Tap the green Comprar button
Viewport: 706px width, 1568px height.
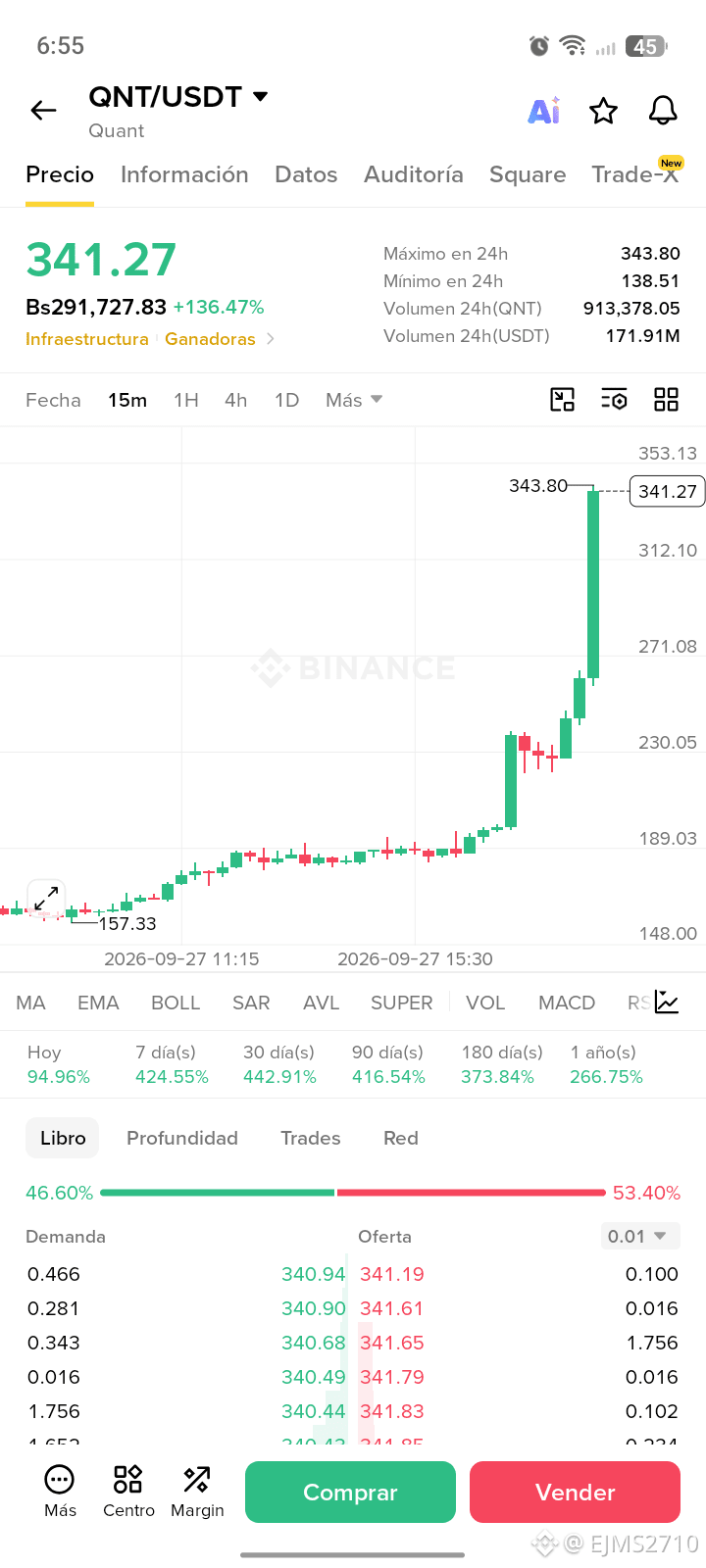click(x=350, y=1492)
